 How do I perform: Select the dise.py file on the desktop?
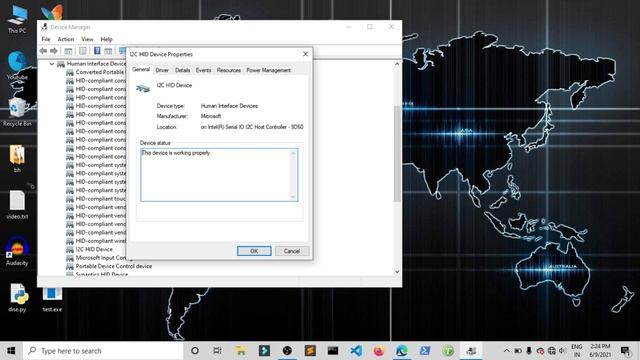(x=17, y=298)
